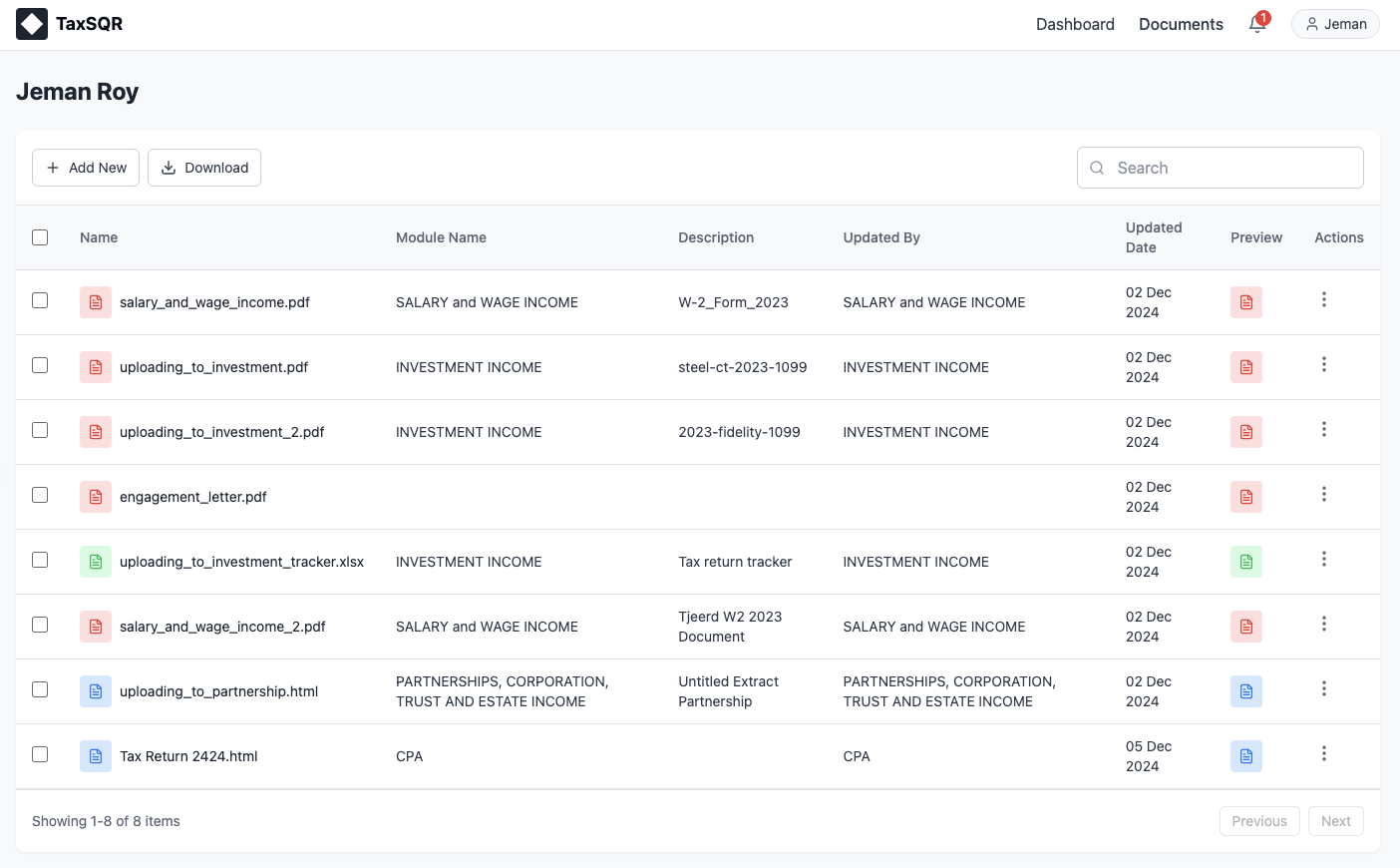Open the Jeman user account menu
Screen dimensions: 1400x868
[x=1335, y=24]
